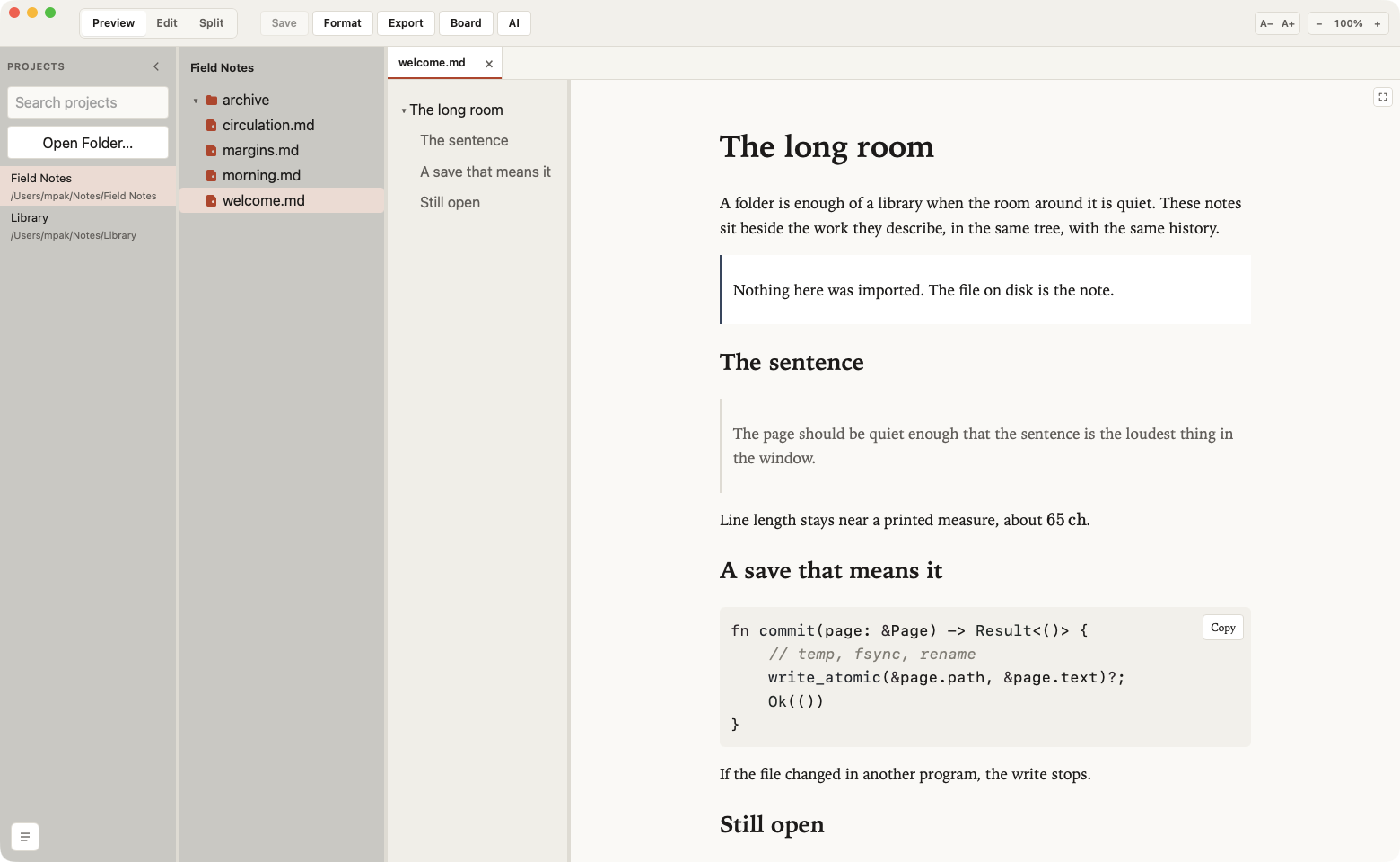
Task: Open the Export menu
Action: click(x=406, y=23)
